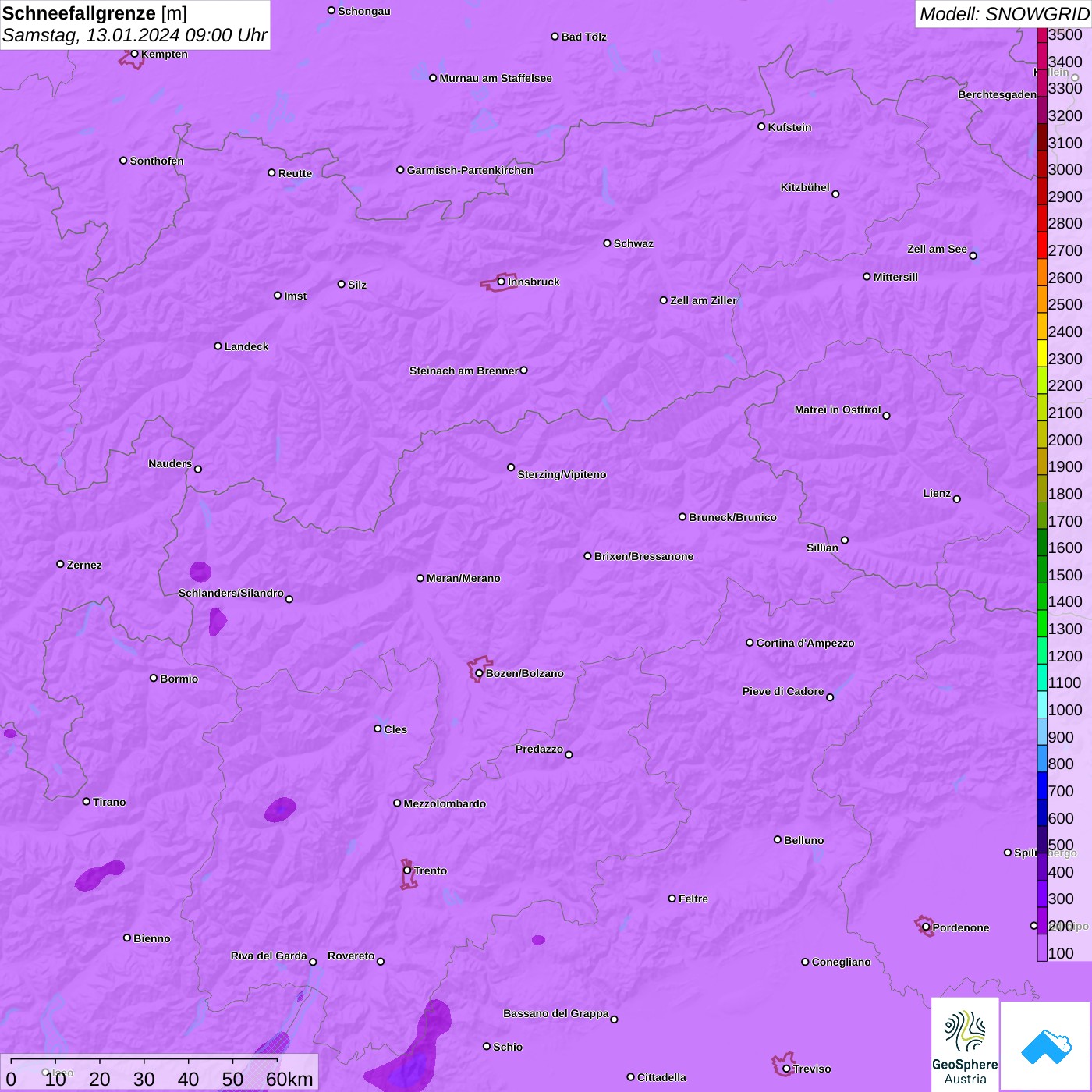Image resolution: width=1092 pixels, height=1092 pixels.
Task: Select the red 2700 legend swatch
Action: coord(1042,245)
